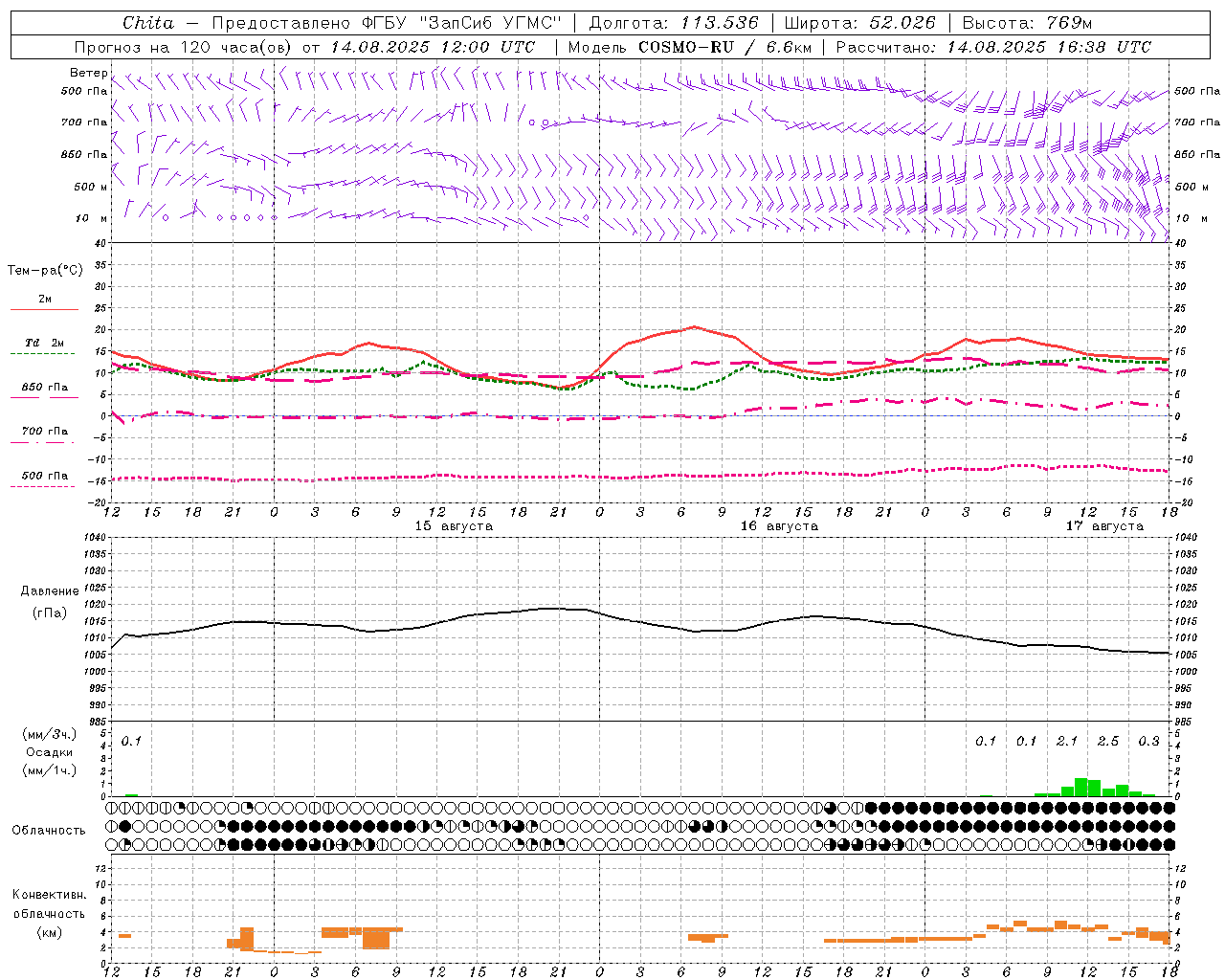Select 'Прогноз на 120 часа(ов)' forecast label
1225x980 pixels.
[185, 47]
